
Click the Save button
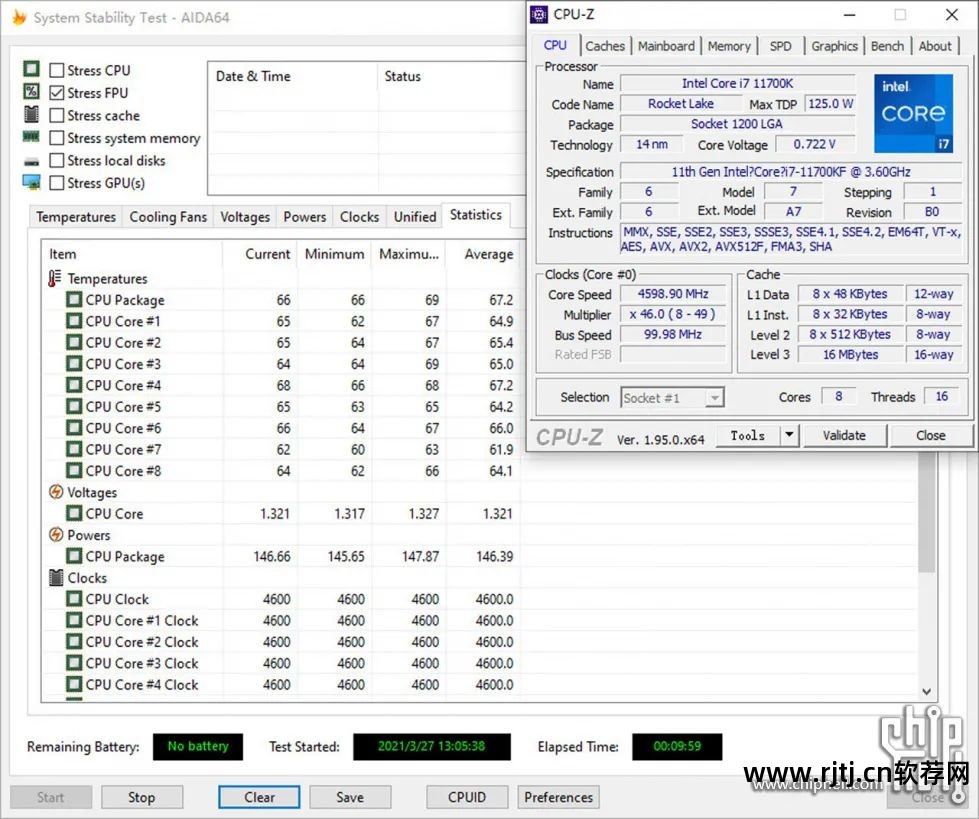coord(350,797)
